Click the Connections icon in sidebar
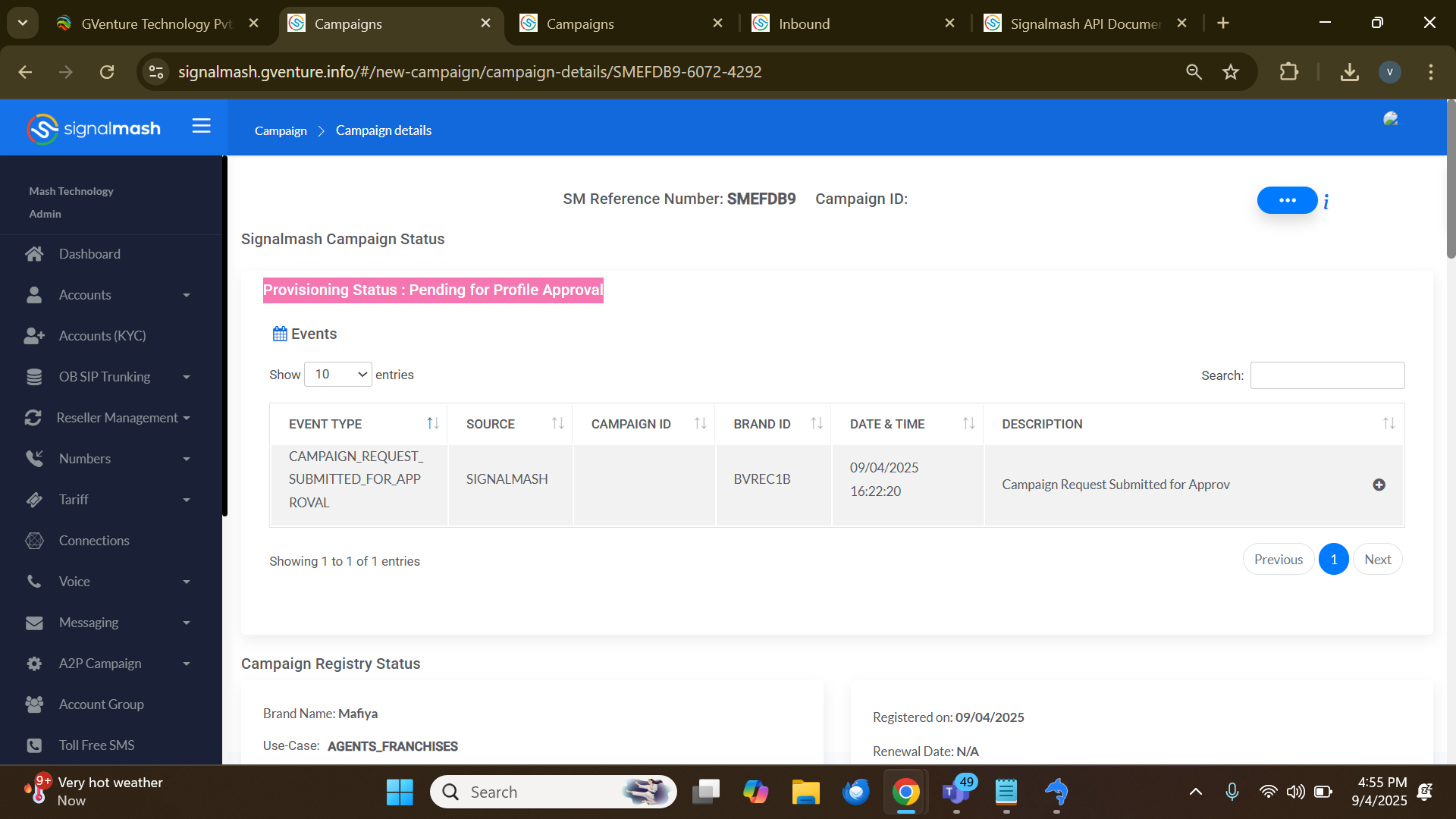 click(34, 541)
